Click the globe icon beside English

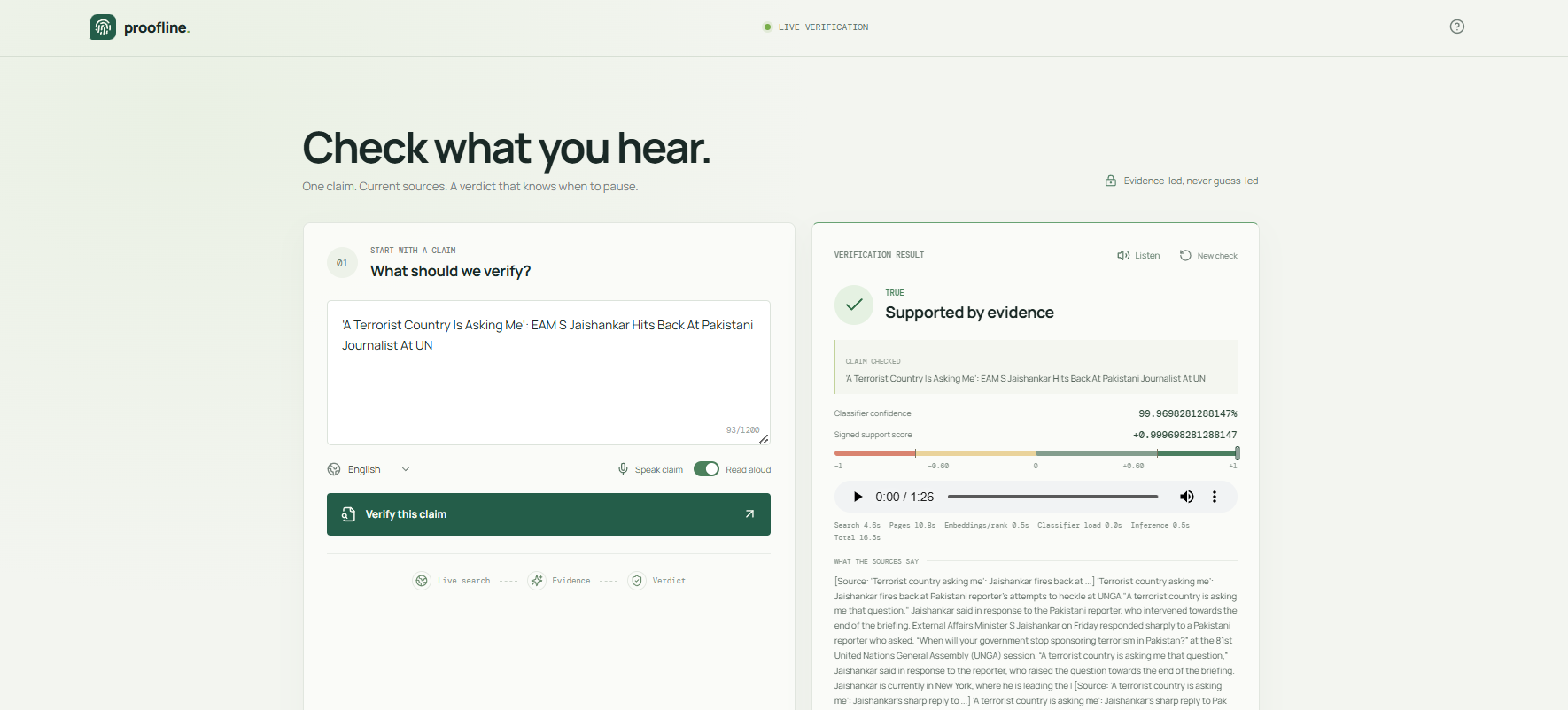coord(334,469)
